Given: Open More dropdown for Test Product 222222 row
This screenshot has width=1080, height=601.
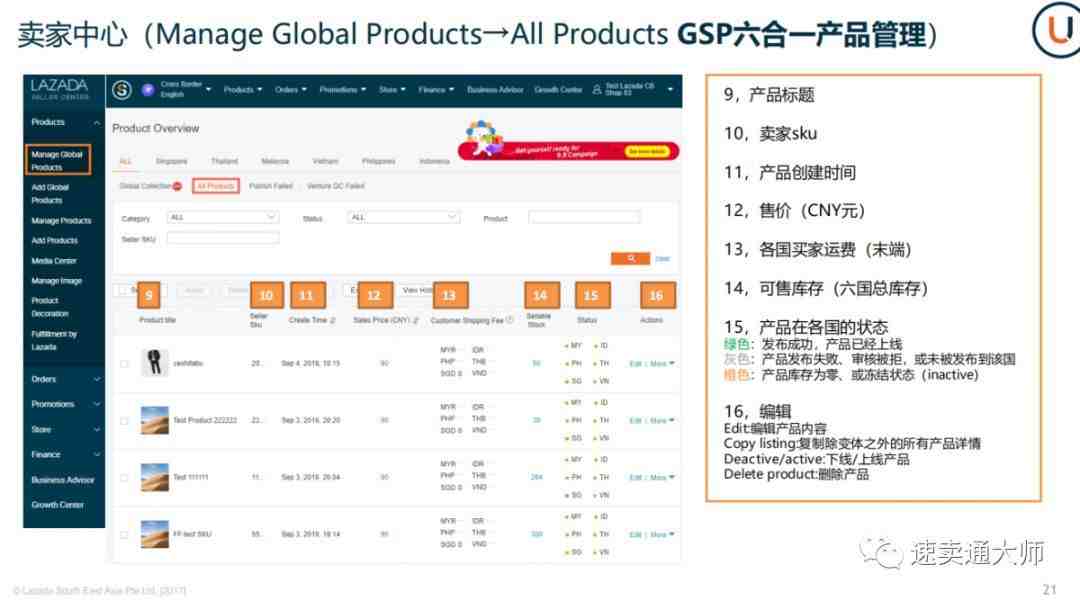Looking at the screenshot, I should (x=663, y=421).
